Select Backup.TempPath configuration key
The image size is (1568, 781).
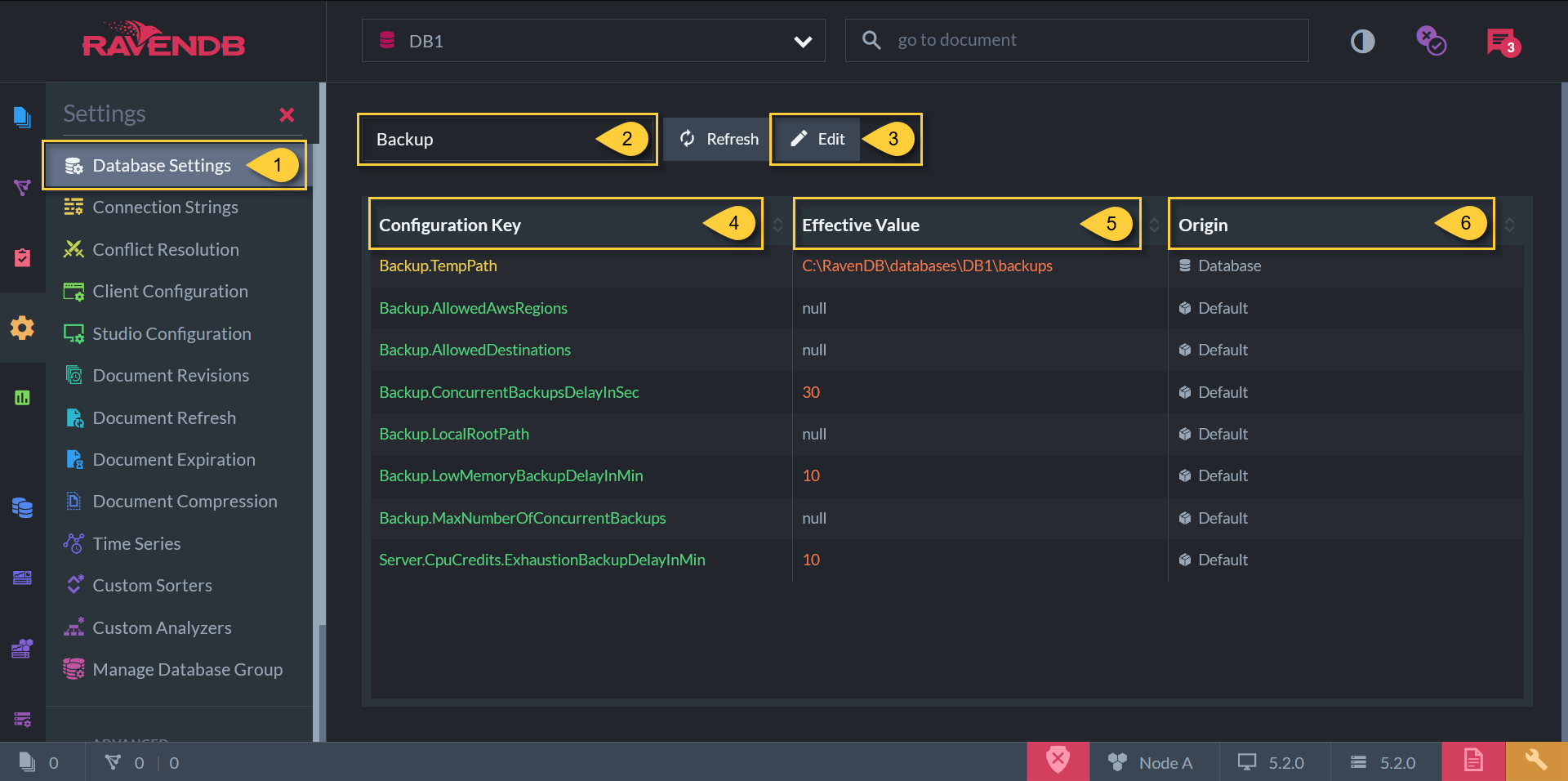pyautogui.click(x=438, y=266)
